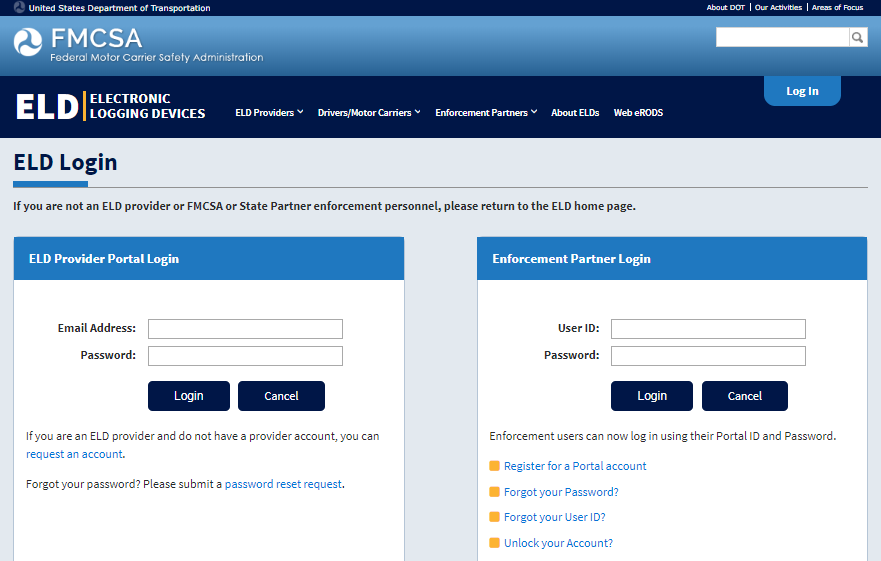Go to About ELDs page

tap(575, 113)
